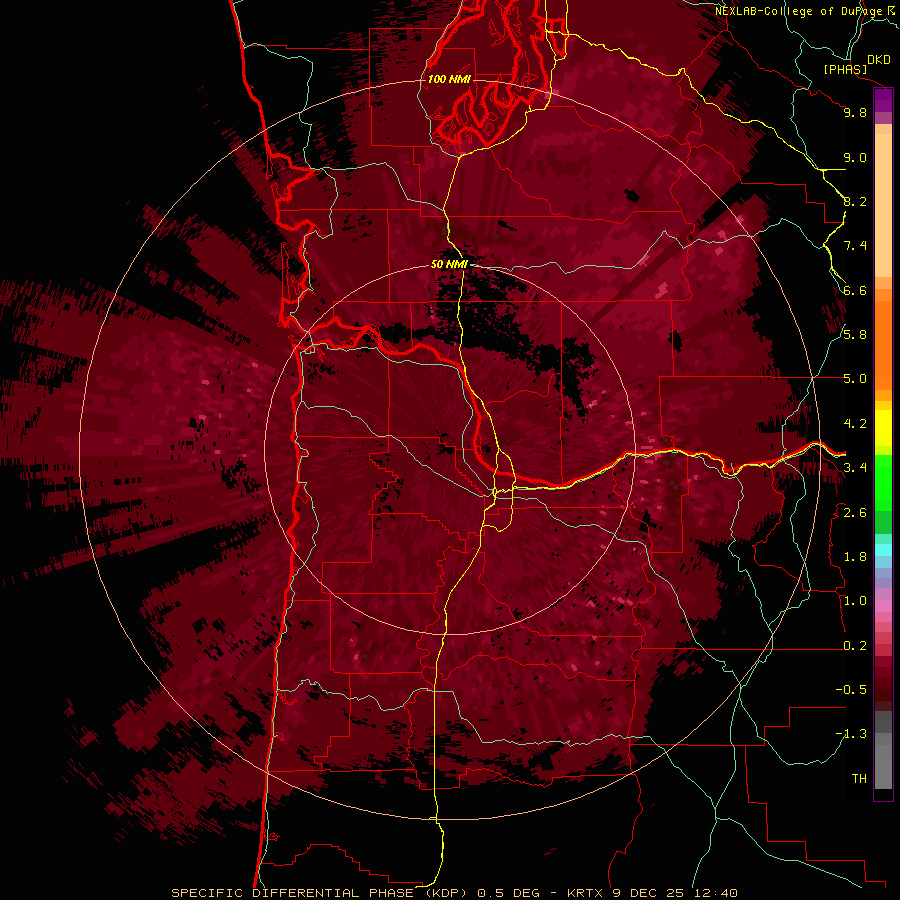Click the -0.5 legend value
This screenshot has width=900, height=900.
click(x=851, y=690)
